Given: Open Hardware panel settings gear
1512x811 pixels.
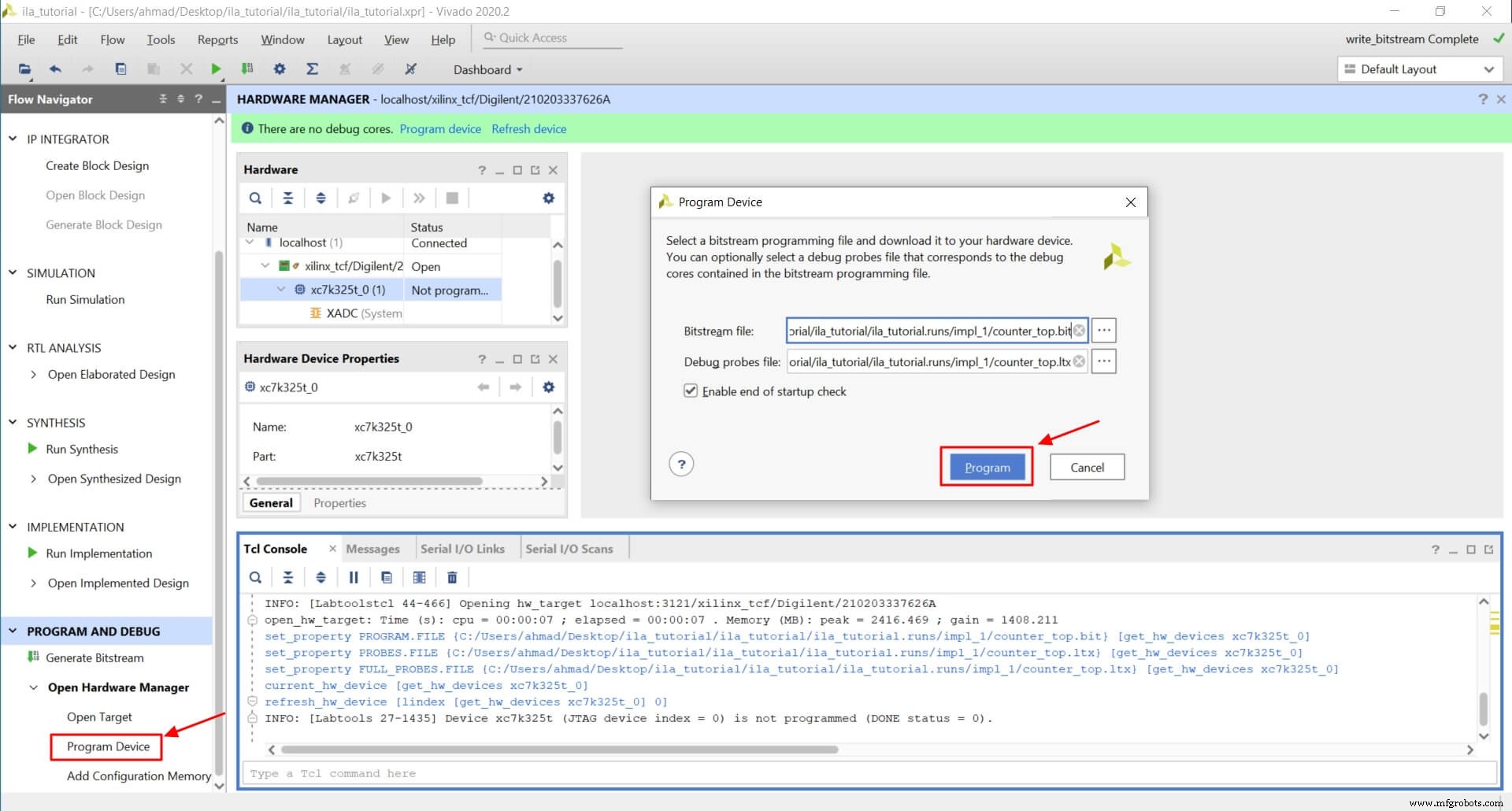Looking at the screenshot, I should (x=548, y=198).
